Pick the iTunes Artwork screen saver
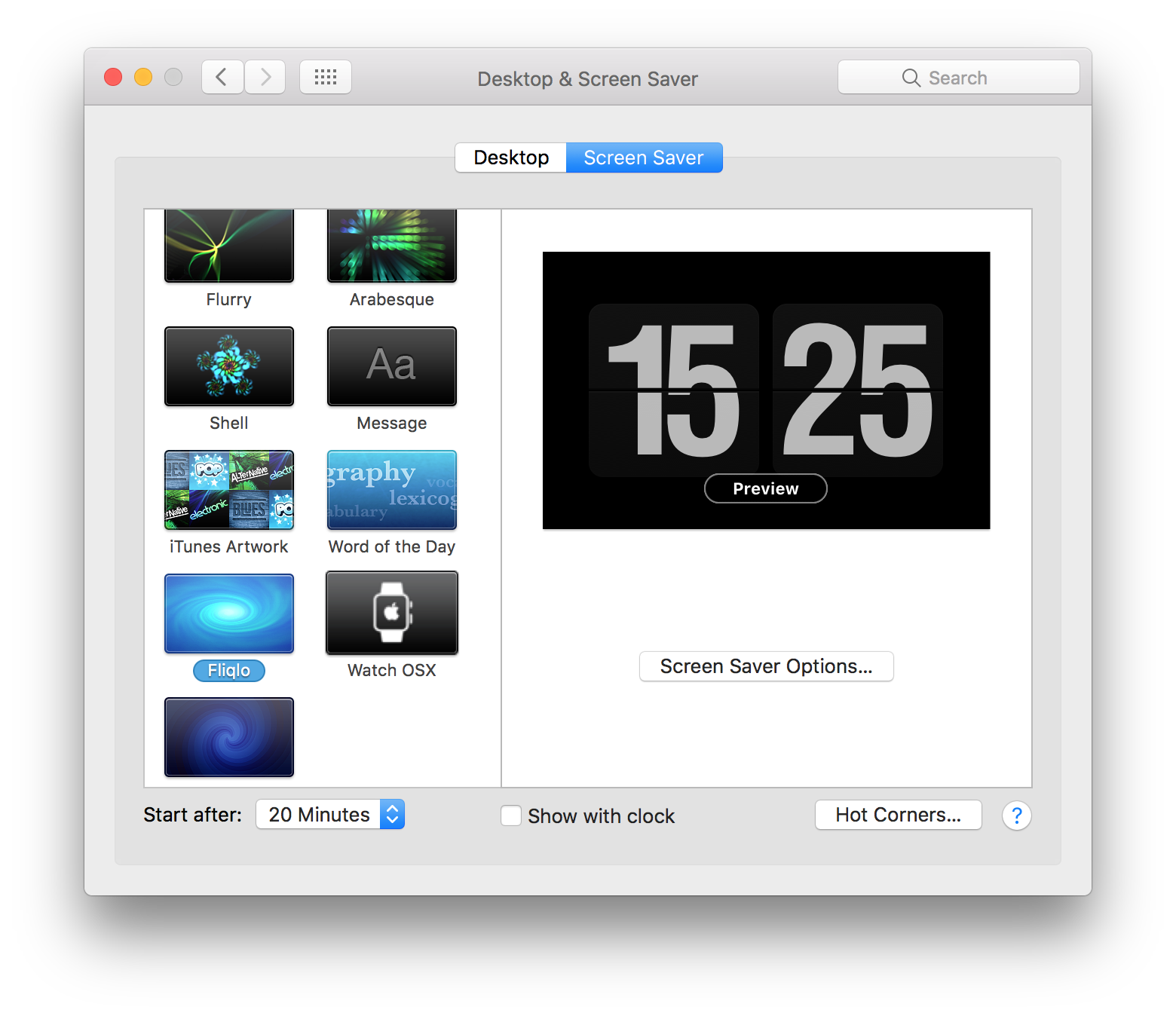Viewport: 1176px width, 1016px height. click(228, 490)
